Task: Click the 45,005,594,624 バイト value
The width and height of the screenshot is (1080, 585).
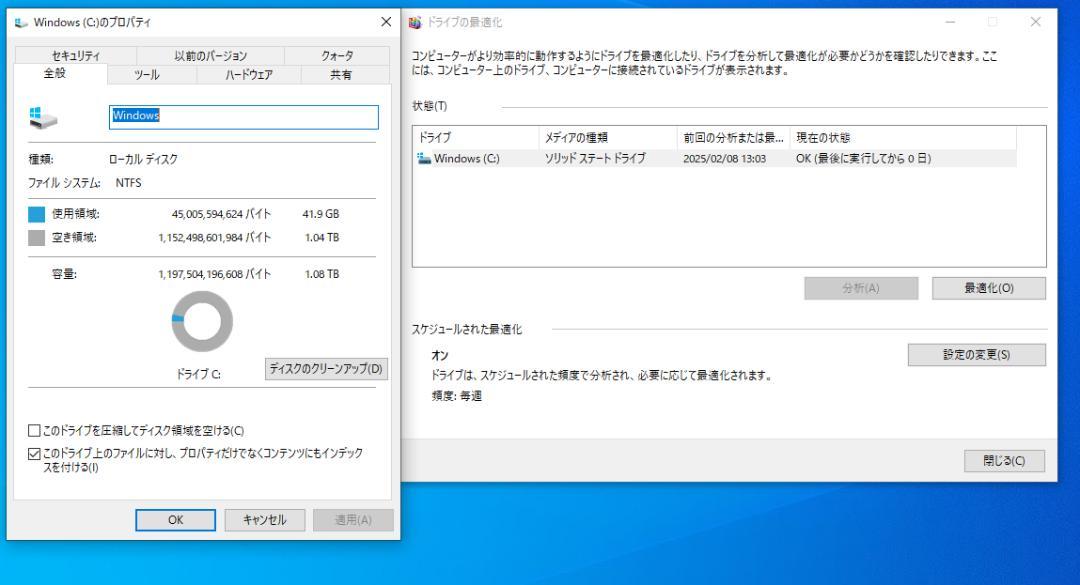Action: [x=221, y=214]
